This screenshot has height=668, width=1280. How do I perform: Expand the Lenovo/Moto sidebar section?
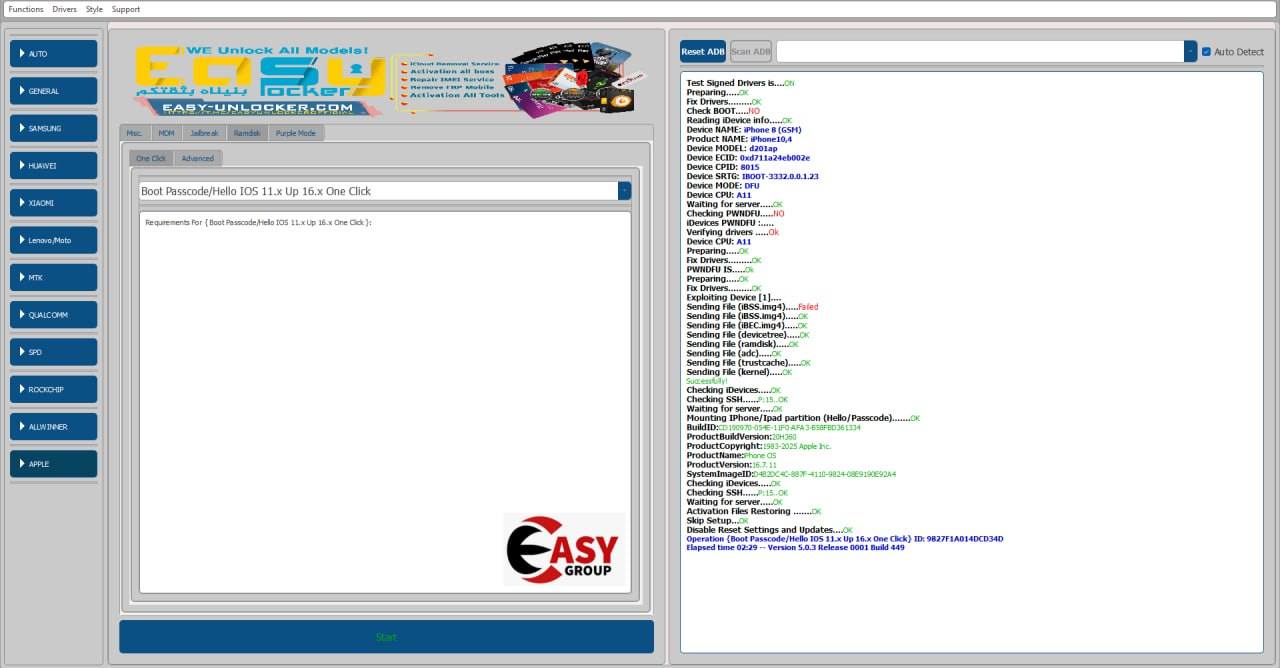click(54, 240)
